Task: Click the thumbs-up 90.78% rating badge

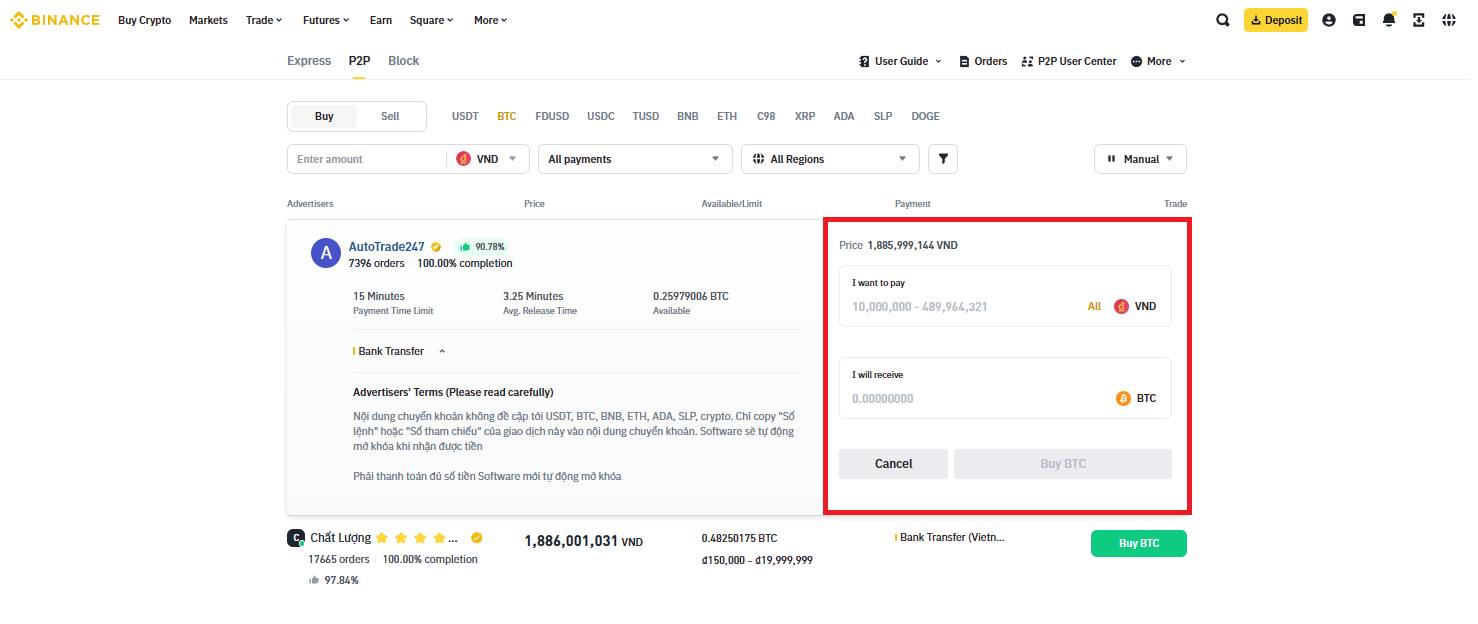Action: (481, 247)
